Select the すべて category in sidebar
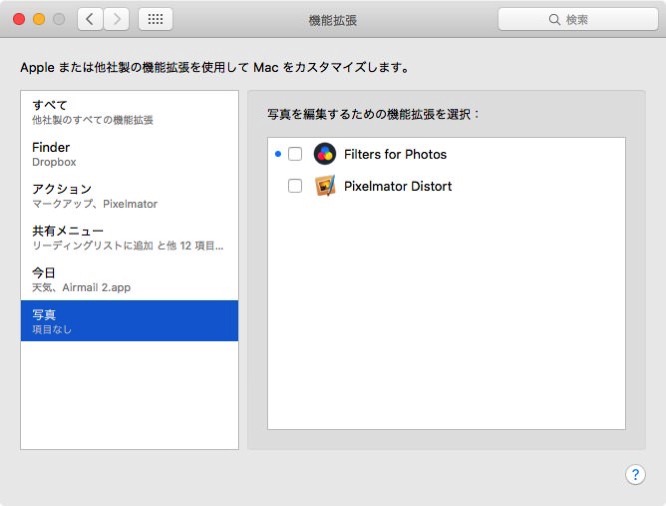Screen dimensions: 666x506 [129, 112]
